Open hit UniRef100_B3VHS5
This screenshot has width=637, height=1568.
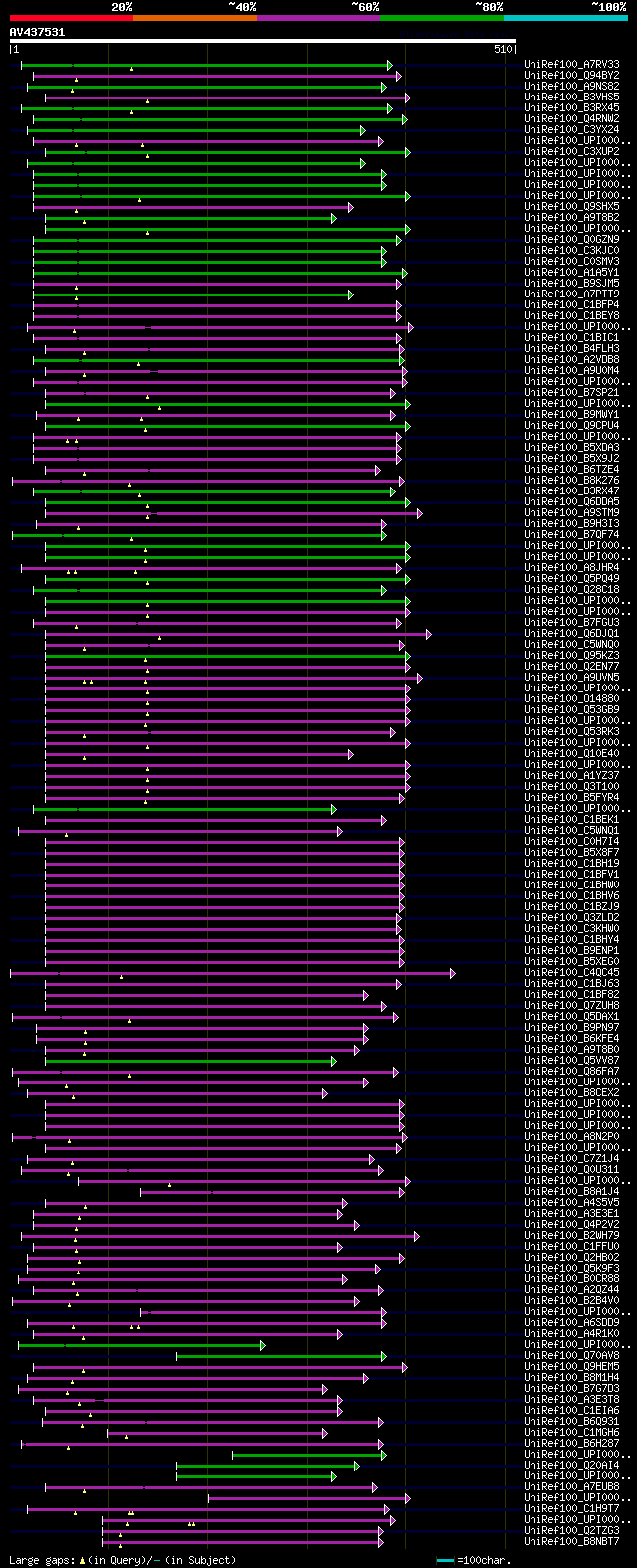click(571, 98)
